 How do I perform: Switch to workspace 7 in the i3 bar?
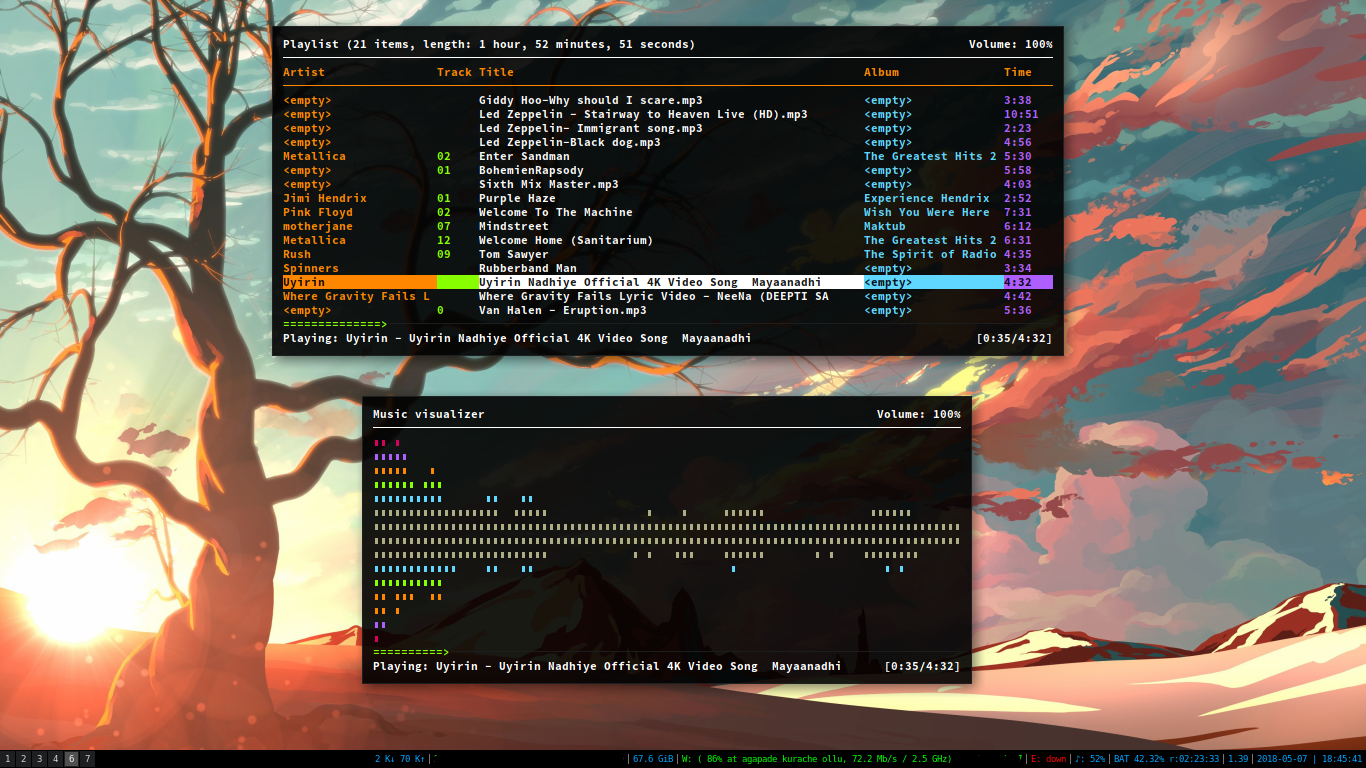click(87, 759)
